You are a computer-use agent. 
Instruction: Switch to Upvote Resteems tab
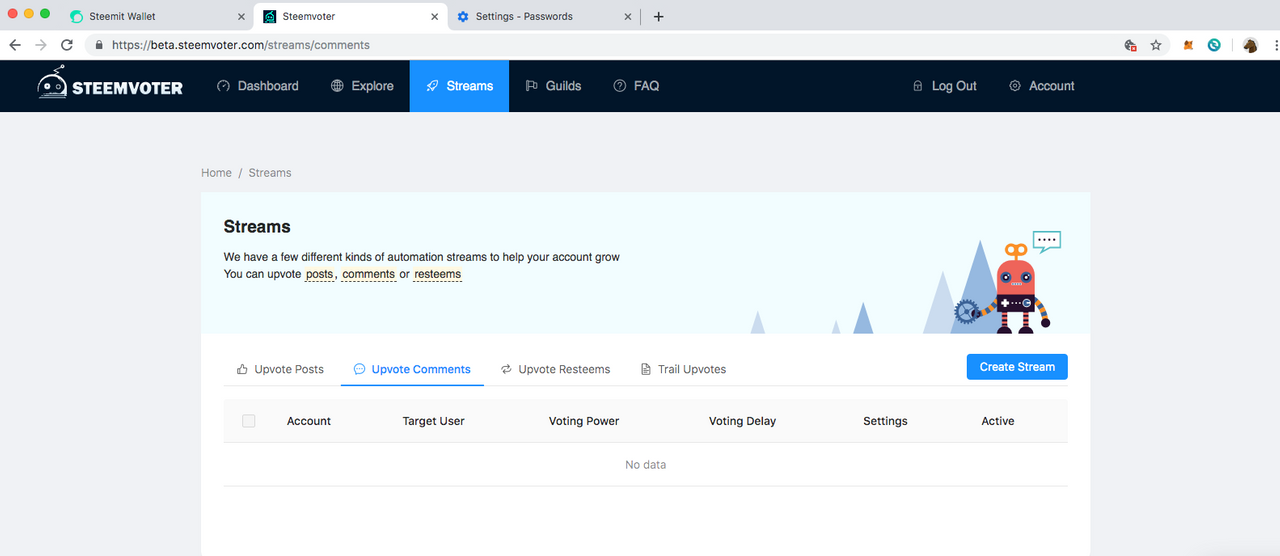[555, 369]
